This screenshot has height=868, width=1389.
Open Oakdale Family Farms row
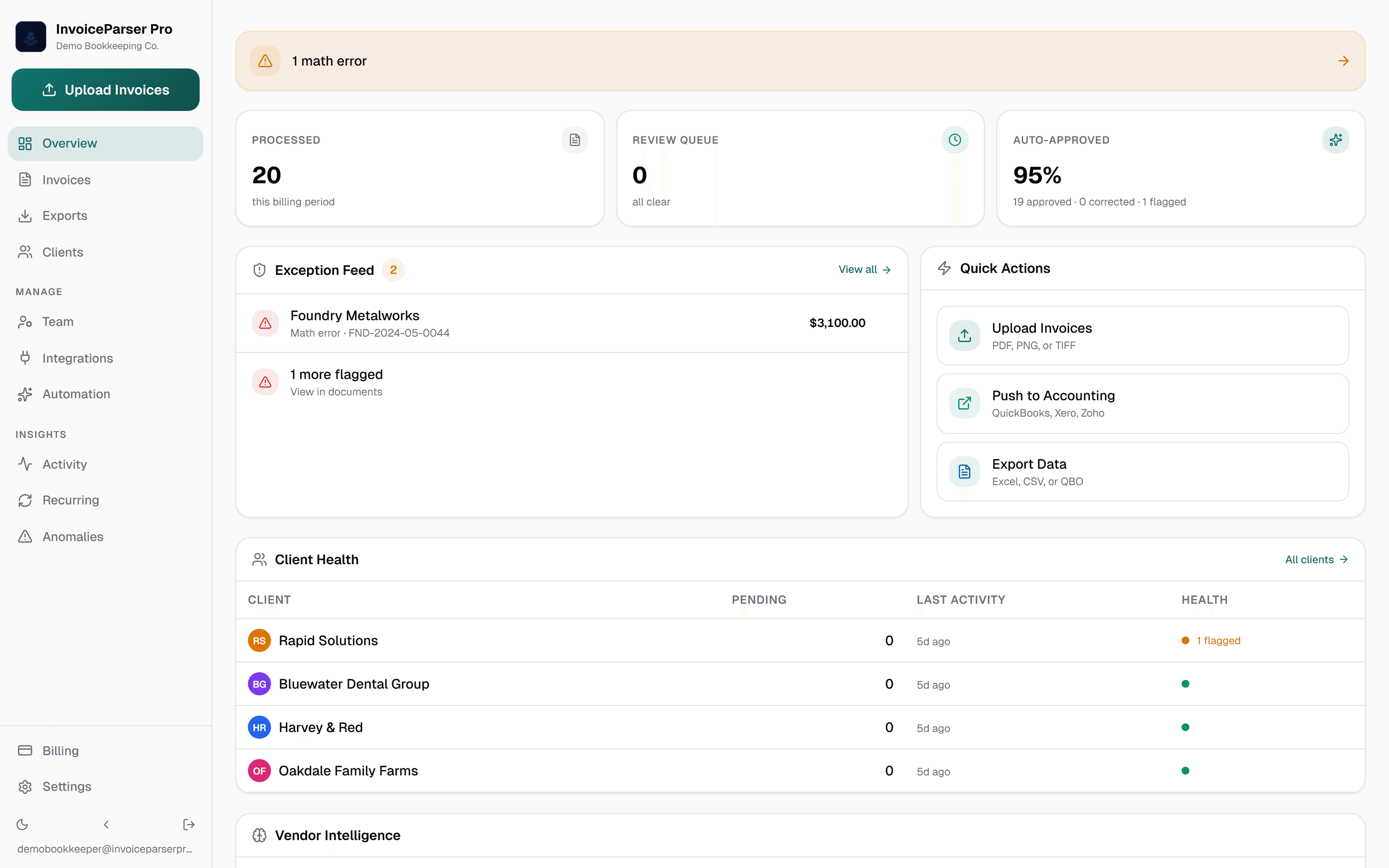click(x=800, y=770)
